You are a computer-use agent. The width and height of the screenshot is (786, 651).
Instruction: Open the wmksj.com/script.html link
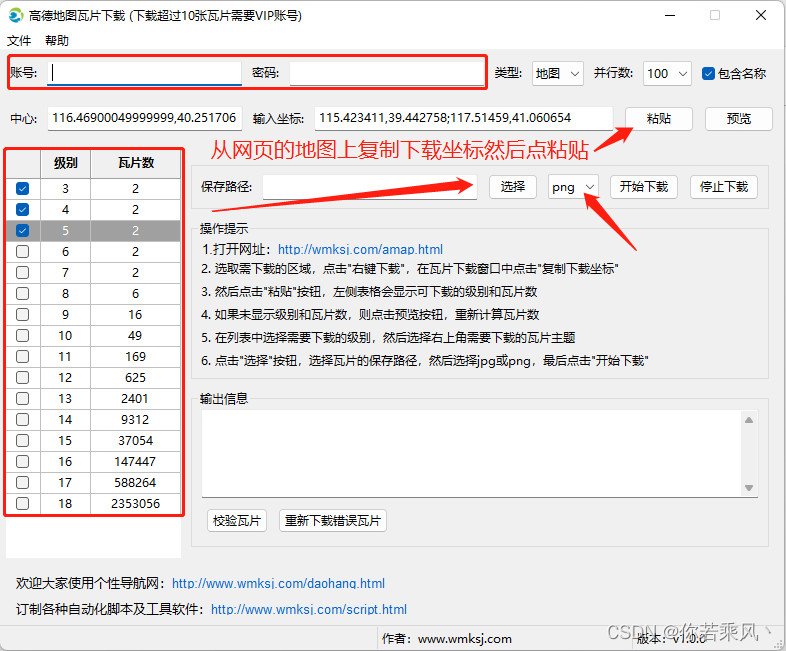309,609
